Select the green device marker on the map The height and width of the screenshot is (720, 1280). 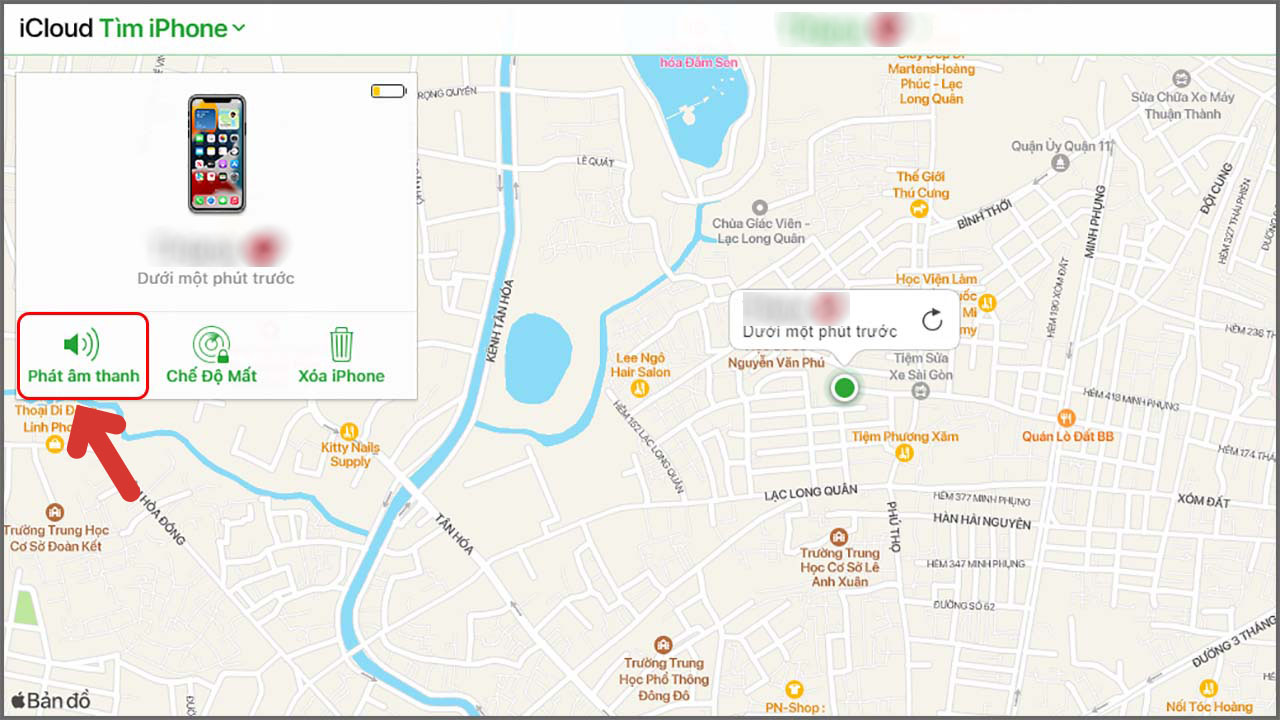pyautogui.click(x=843, y=388)
